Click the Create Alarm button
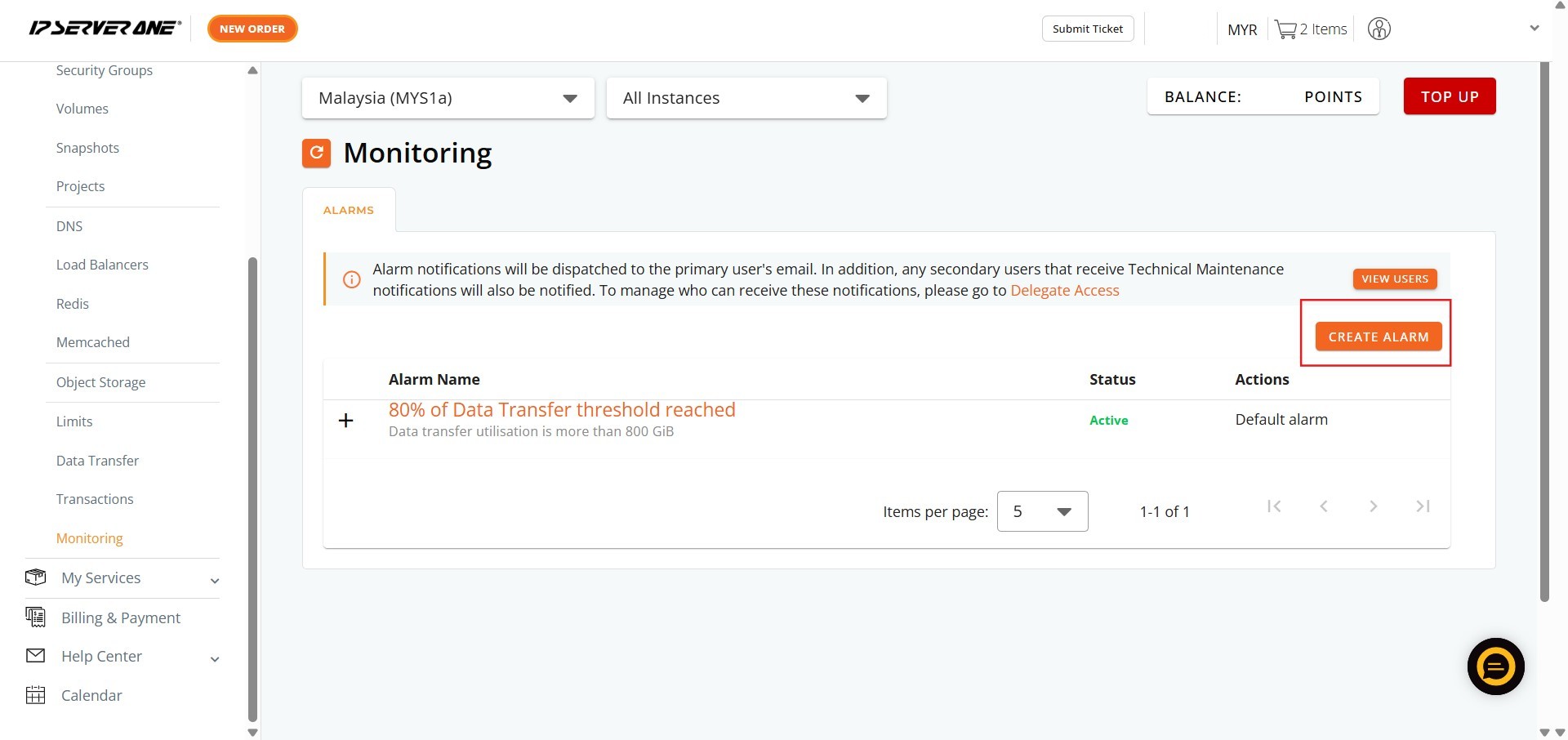This screenshot has width=1568, height=740. 1378,337
